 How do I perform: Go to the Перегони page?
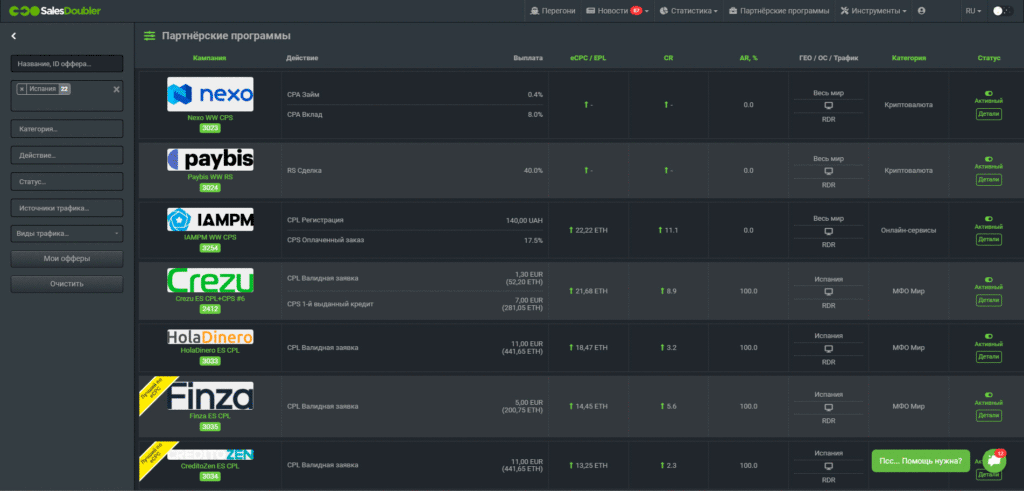(x=552, y=11)
